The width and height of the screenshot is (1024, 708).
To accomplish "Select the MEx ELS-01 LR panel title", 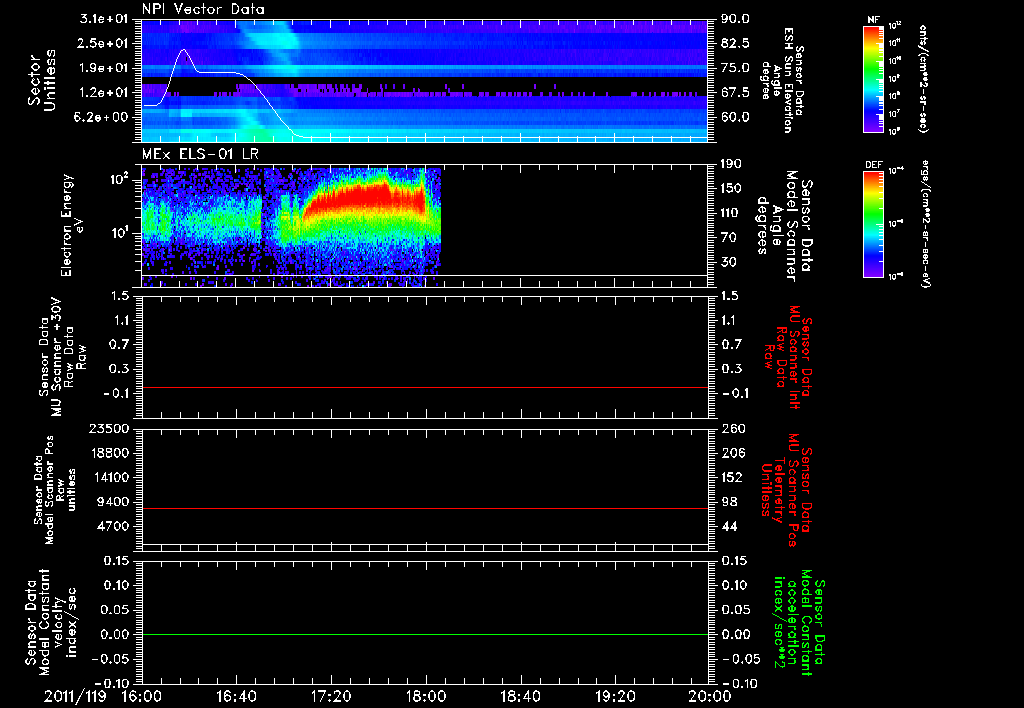I will pyautogui.click(x=197, y=153).
